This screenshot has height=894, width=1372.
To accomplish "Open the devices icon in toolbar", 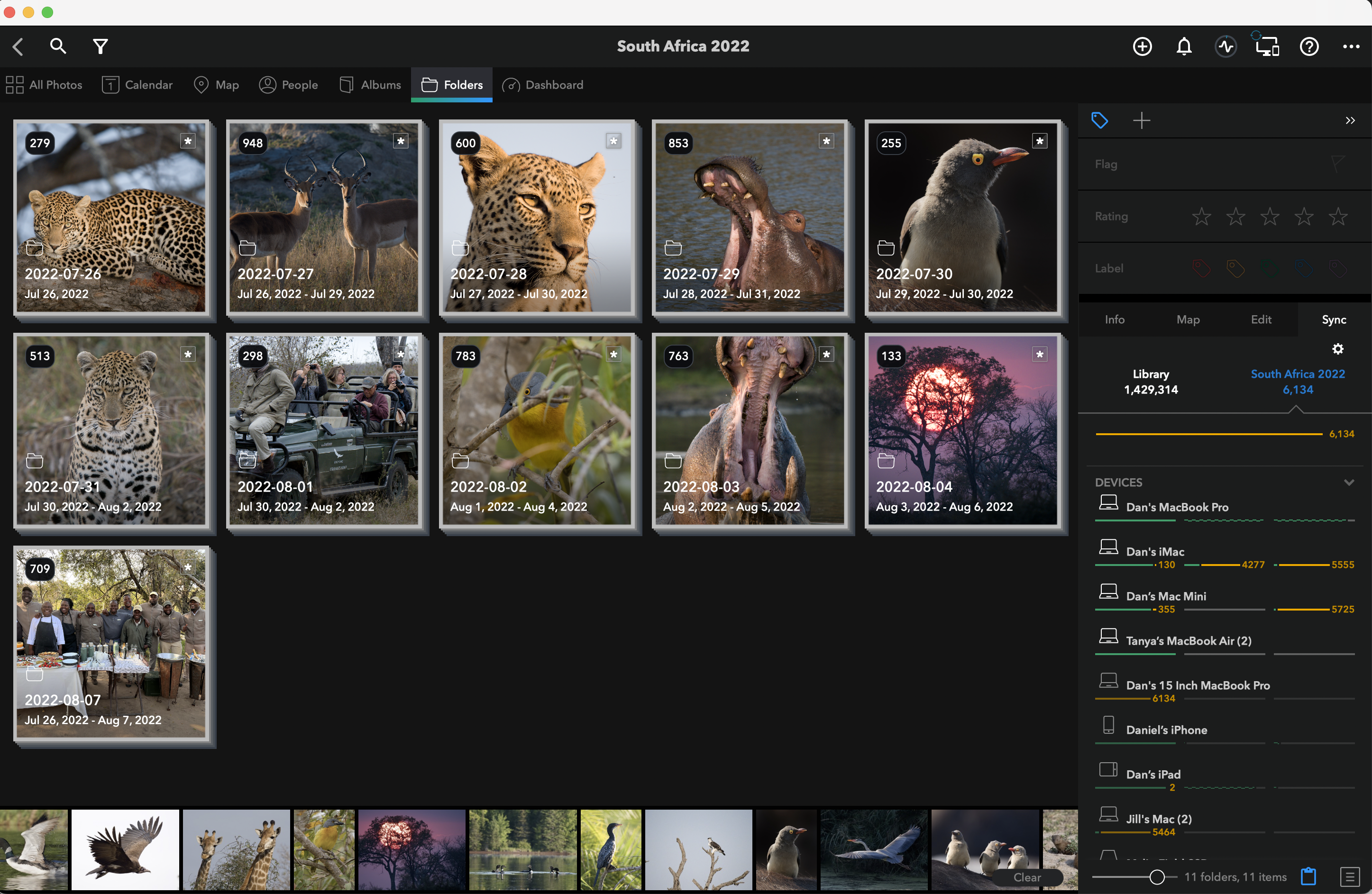I will coord(1267,46).
